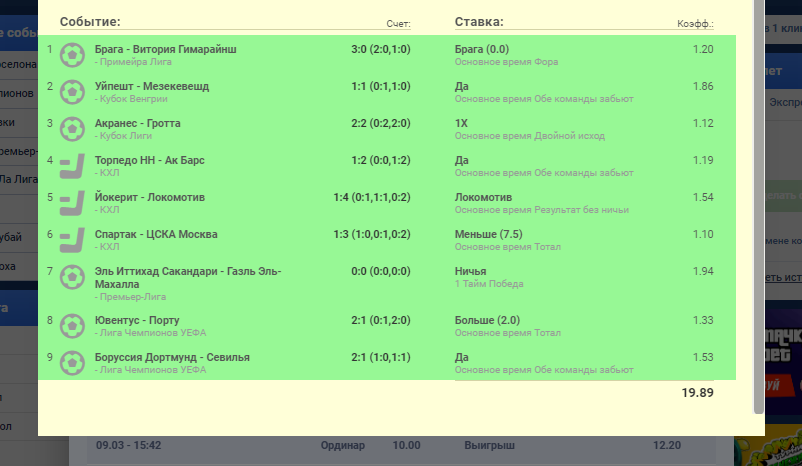Click the coefficient 1.12
The width and height of the screenshot is (802, 466).
click(703, 123)
